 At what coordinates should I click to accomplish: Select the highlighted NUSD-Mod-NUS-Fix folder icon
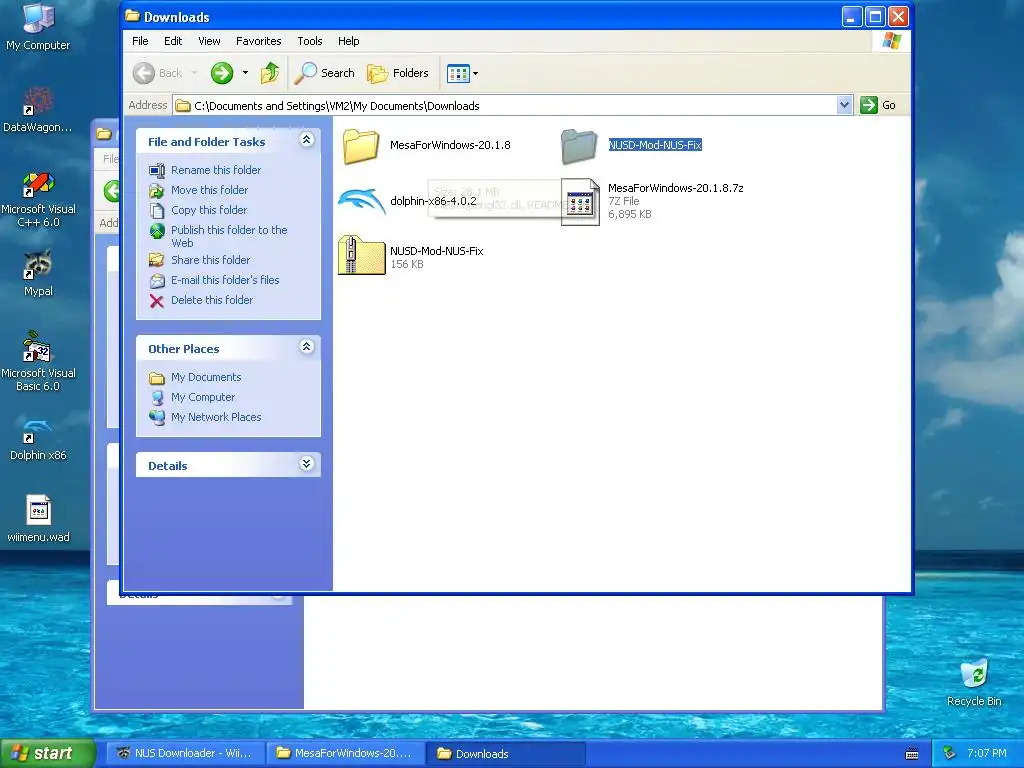[579, 146]
